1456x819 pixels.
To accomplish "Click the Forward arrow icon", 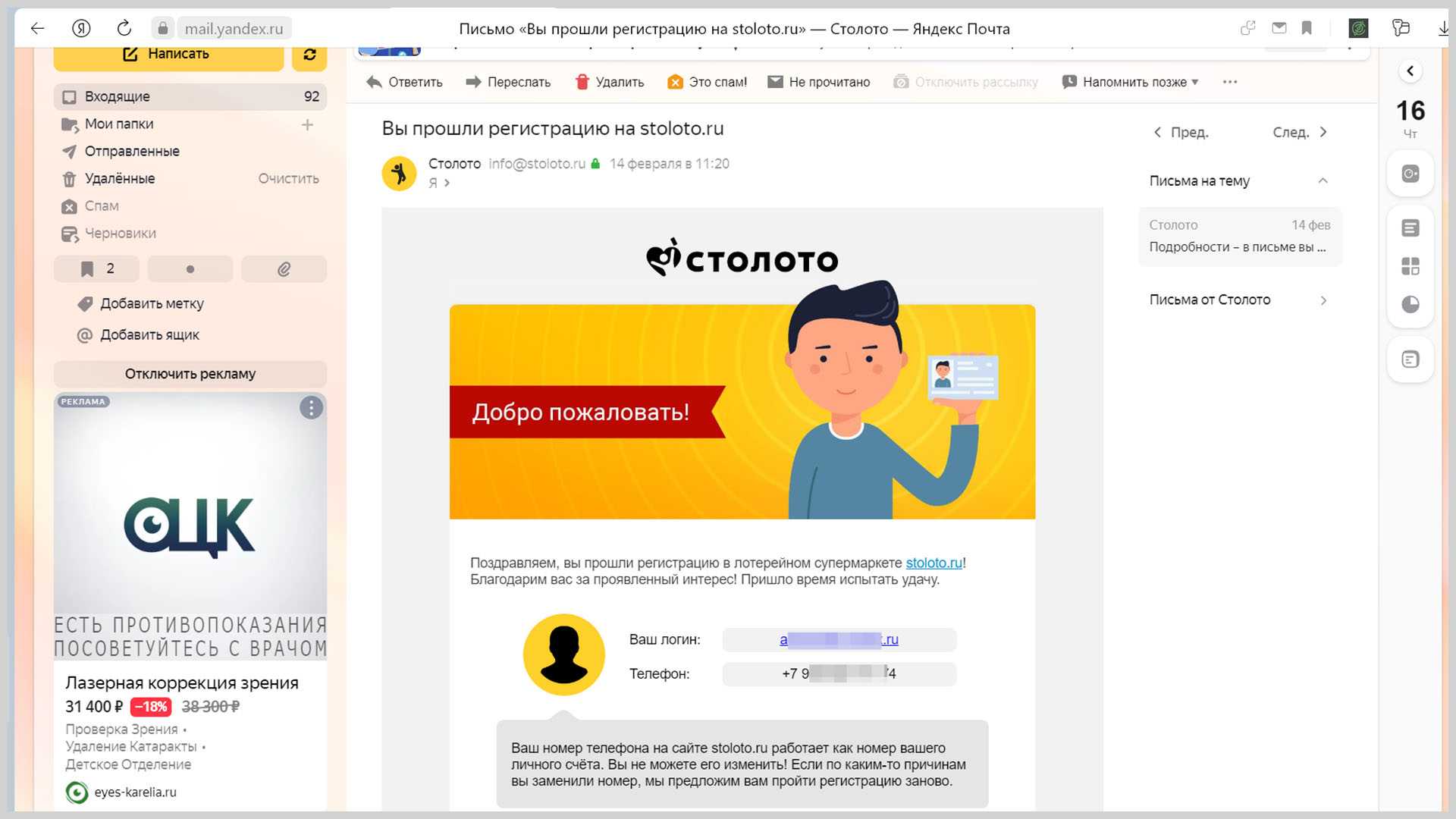I will point(473,82).
